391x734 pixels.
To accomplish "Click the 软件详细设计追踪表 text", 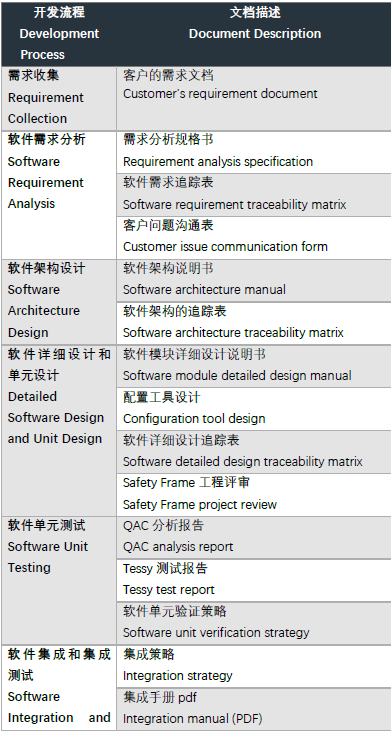I will [181, 440].
